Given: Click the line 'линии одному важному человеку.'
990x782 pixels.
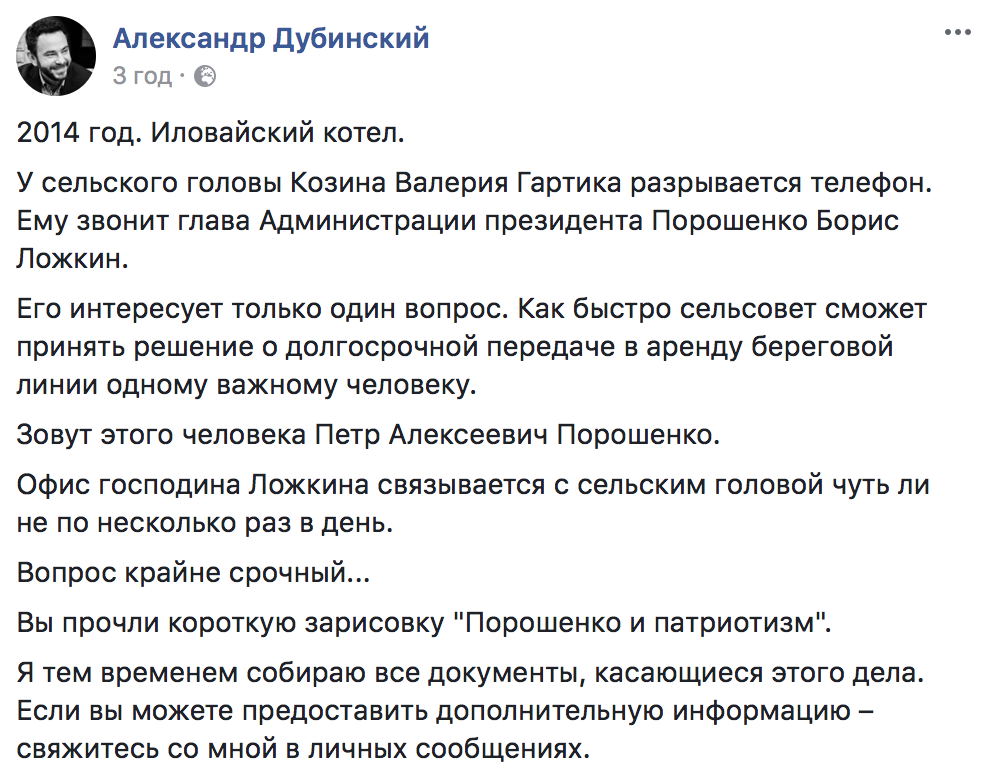Looking at the screenshot, I should pos(246,385).
